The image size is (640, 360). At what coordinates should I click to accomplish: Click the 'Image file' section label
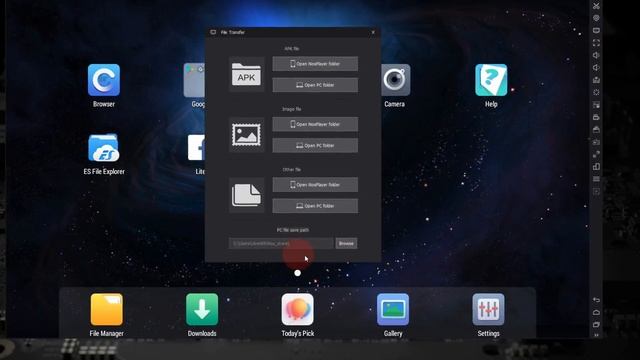(291, 109)
